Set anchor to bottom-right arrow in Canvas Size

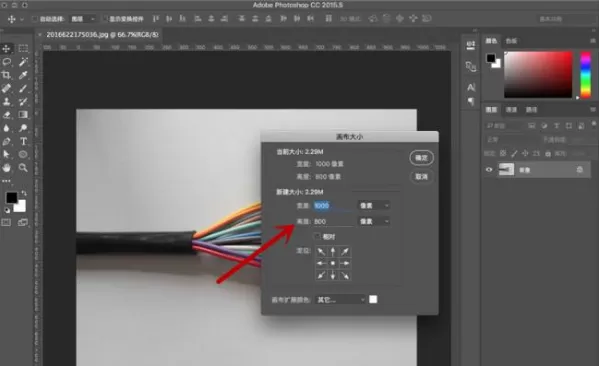345,275
